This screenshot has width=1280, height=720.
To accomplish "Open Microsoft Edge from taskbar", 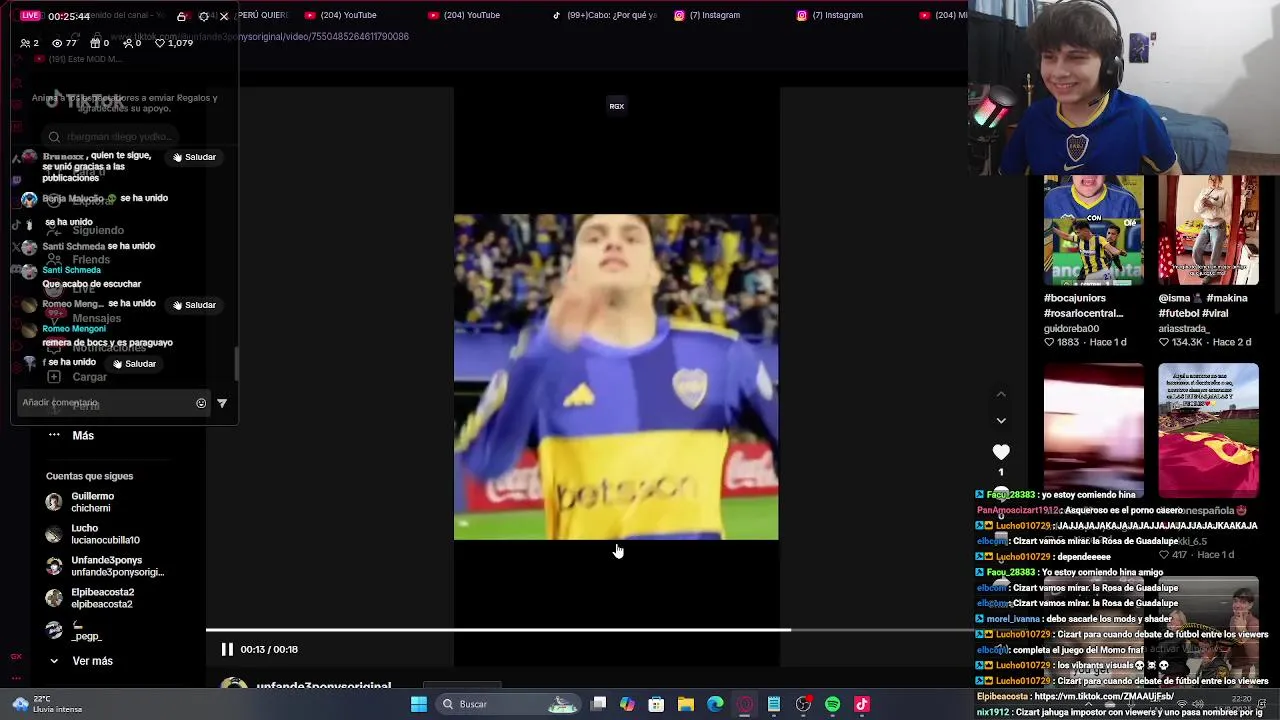I will (x=715, y=704).
